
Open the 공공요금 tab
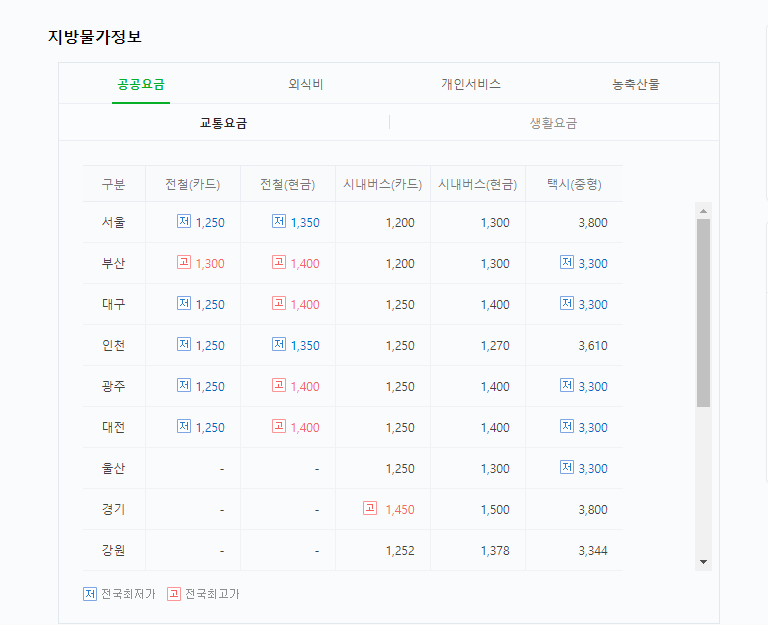141,84
